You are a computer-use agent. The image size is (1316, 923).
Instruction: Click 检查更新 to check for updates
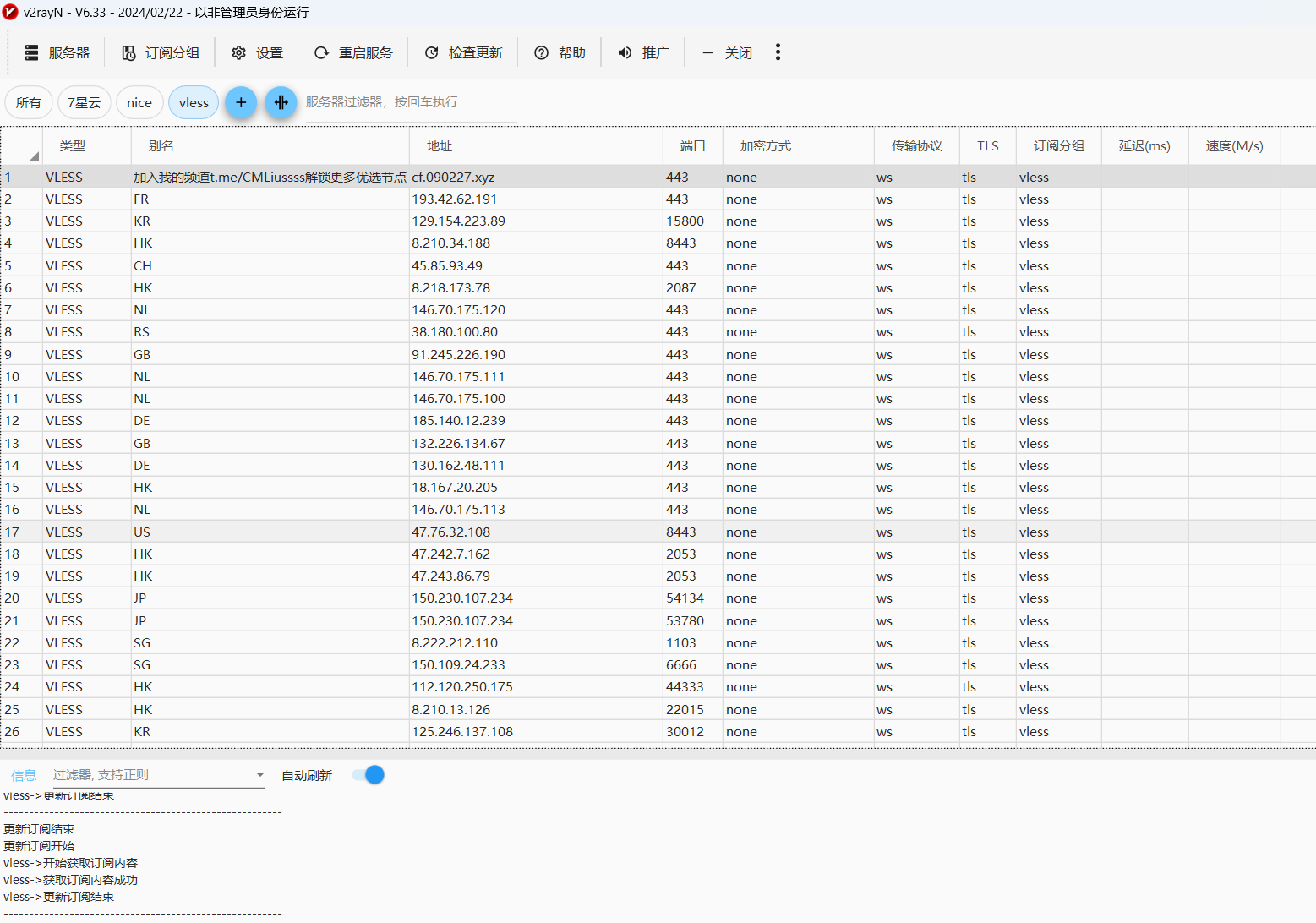tap(463, 52)
